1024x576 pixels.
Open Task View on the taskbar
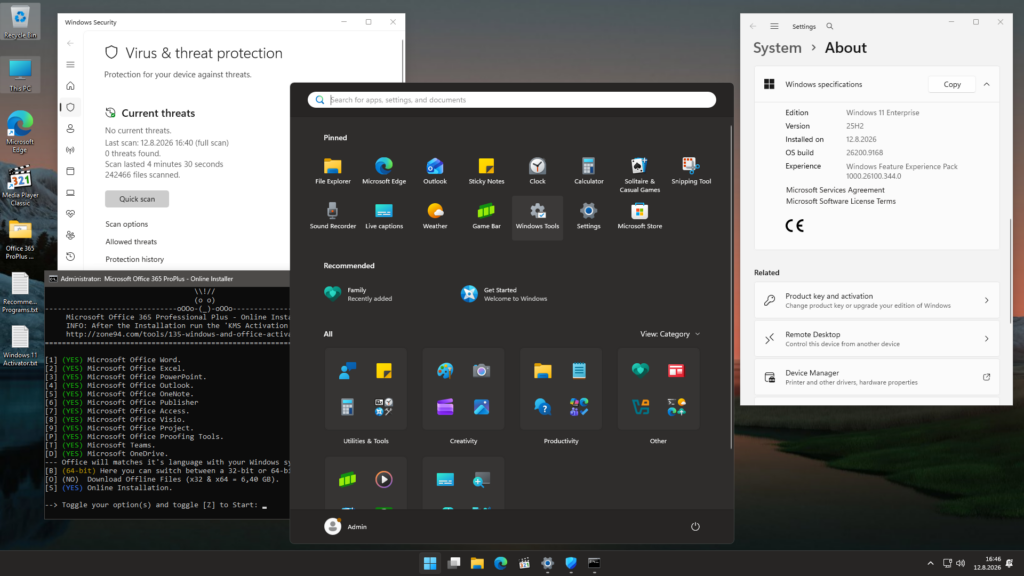point(454,563)
